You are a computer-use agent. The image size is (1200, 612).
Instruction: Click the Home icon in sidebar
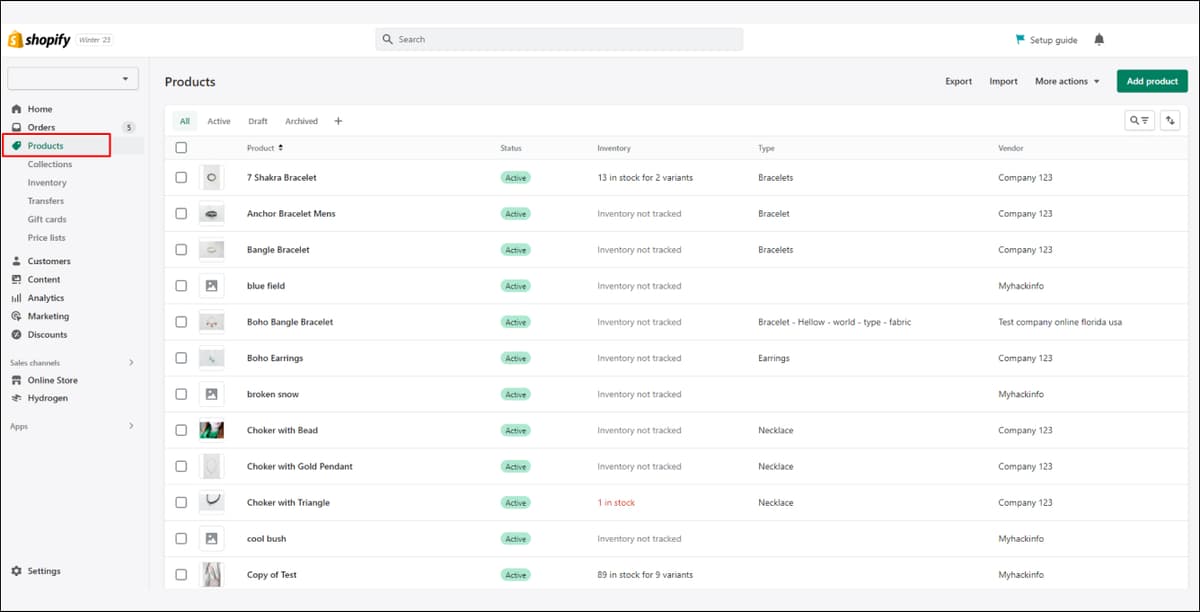16,109
